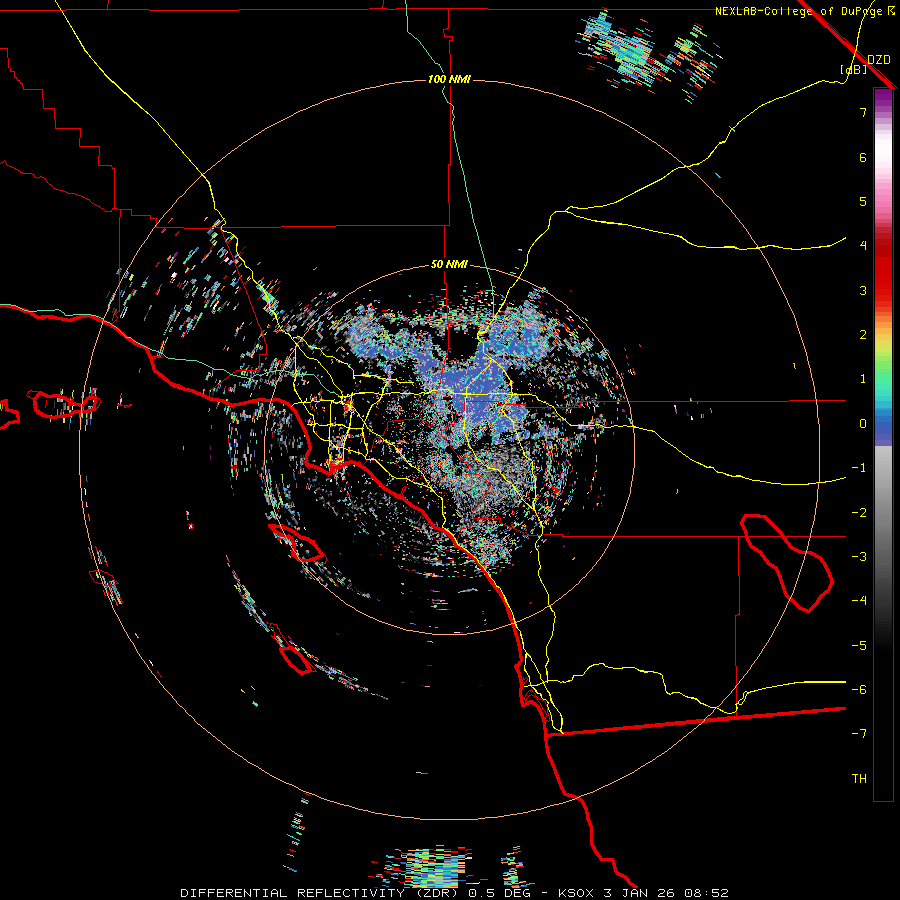
Task: Click the DIFFERENTIAL REFLECTIVITY (ZDR) product title
Action: pos(321,893)
